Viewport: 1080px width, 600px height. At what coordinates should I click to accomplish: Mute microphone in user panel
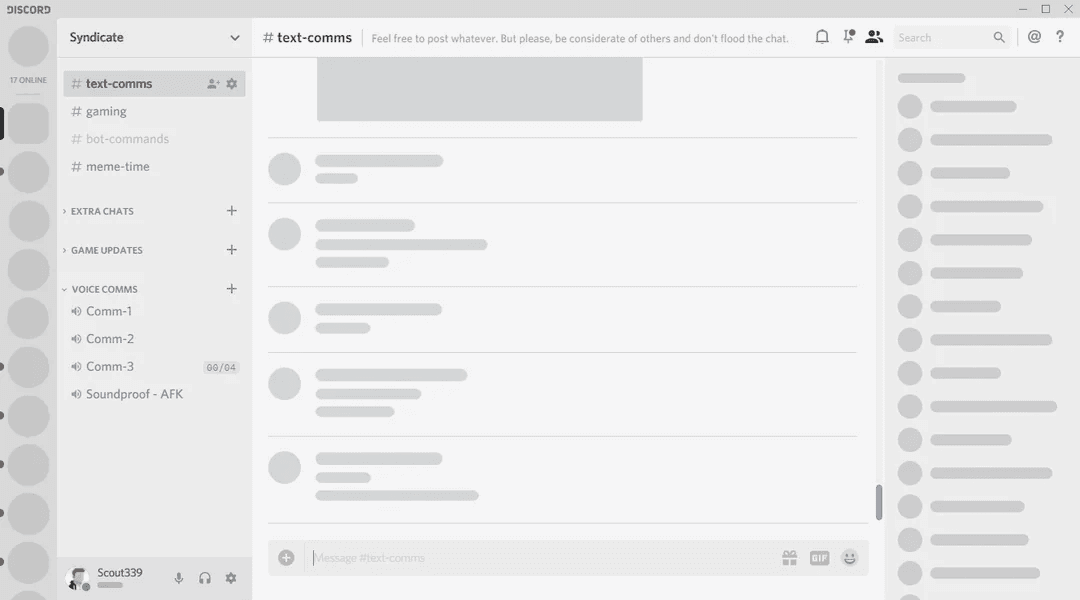(x=178, y=578)
